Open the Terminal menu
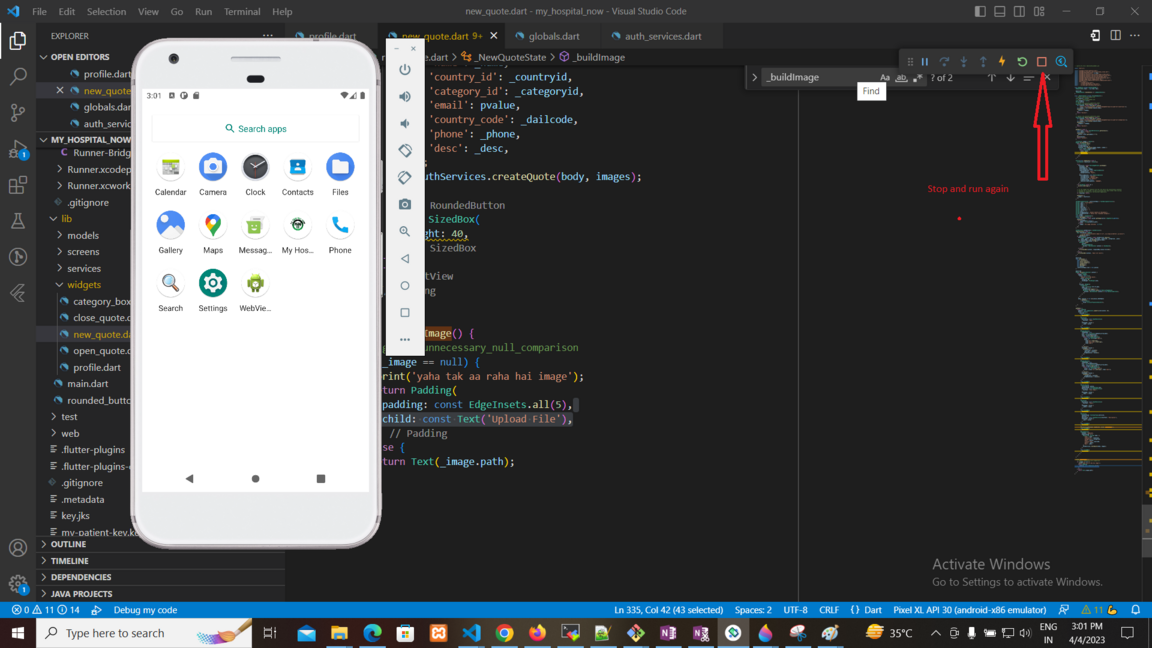 point(241,12)
